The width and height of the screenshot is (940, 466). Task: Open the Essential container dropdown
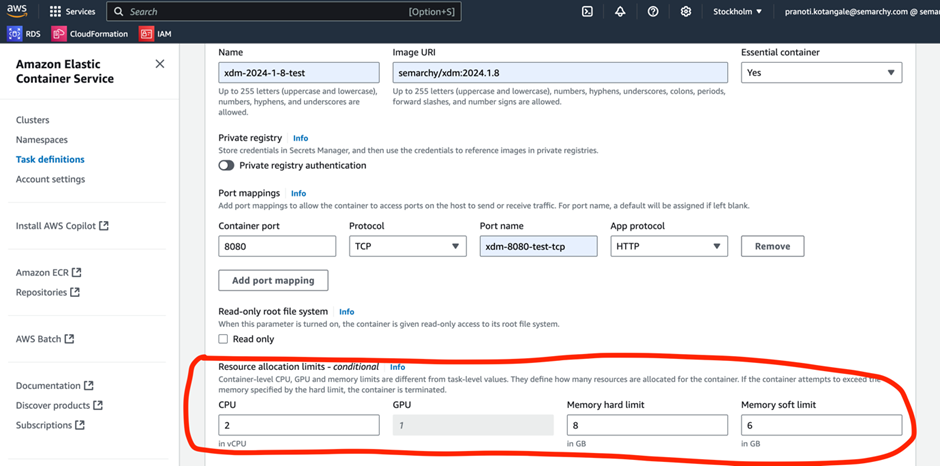[821, 73]
